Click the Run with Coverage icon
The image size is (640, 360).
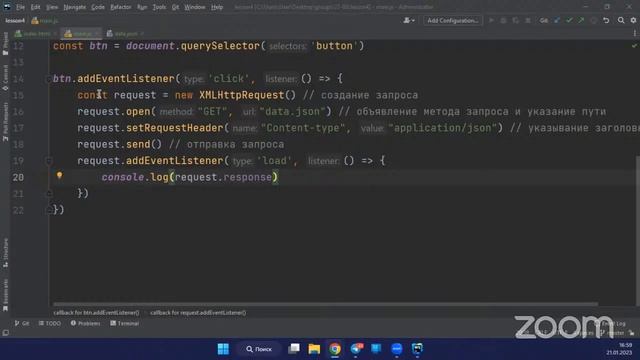[516, 20]
